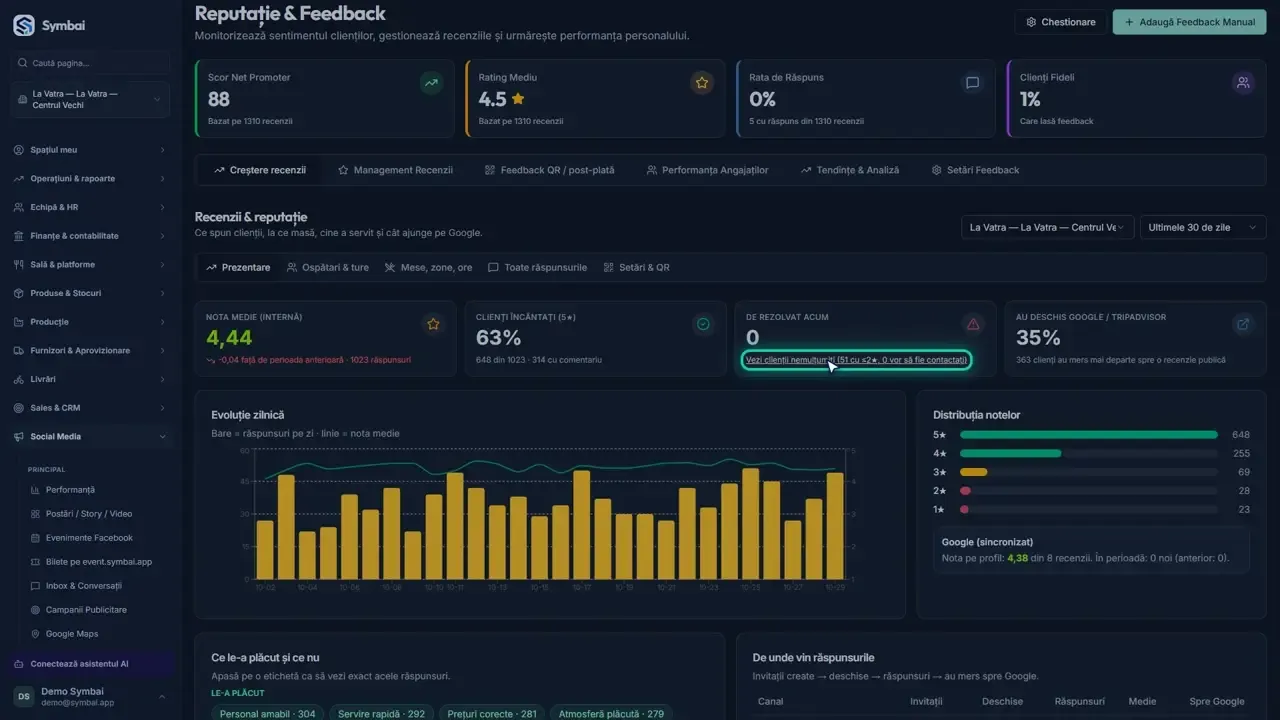Click the Chestionare button
Viewport: 1280px width, 720px height.
point(1061,22)
